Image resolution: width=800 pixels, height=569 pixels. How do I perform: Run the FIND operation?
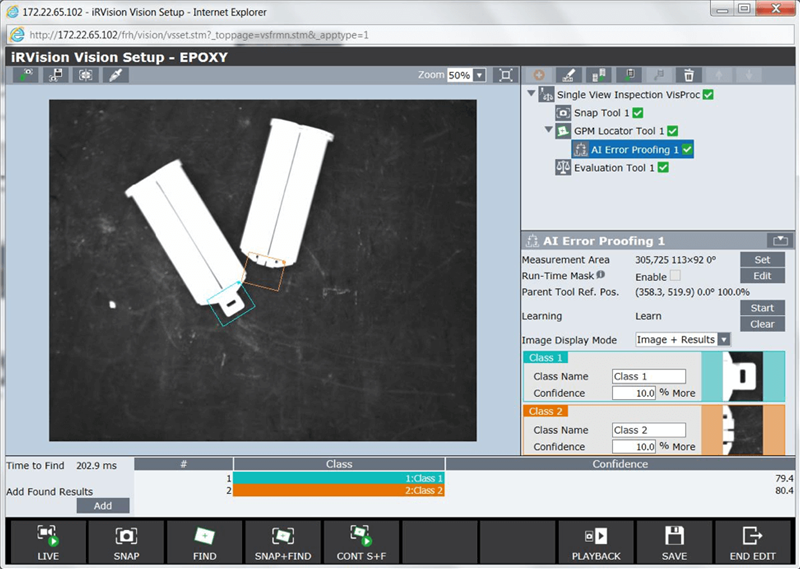(x=204, y=543)
